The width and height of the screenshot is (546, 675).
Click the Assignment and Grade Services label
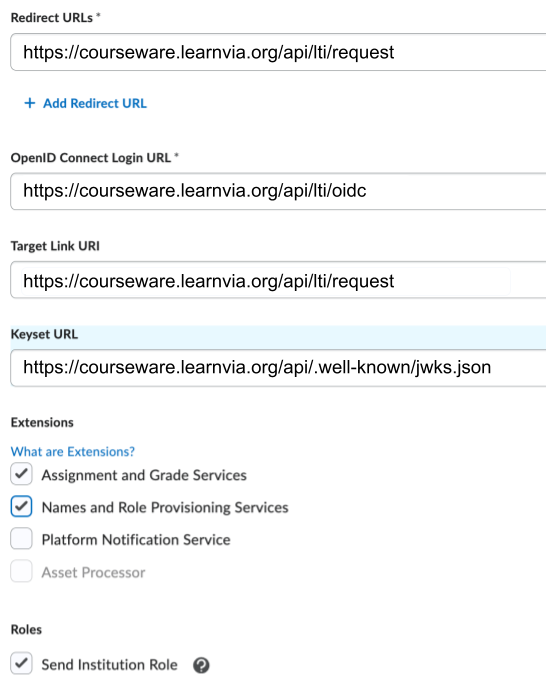144,475
